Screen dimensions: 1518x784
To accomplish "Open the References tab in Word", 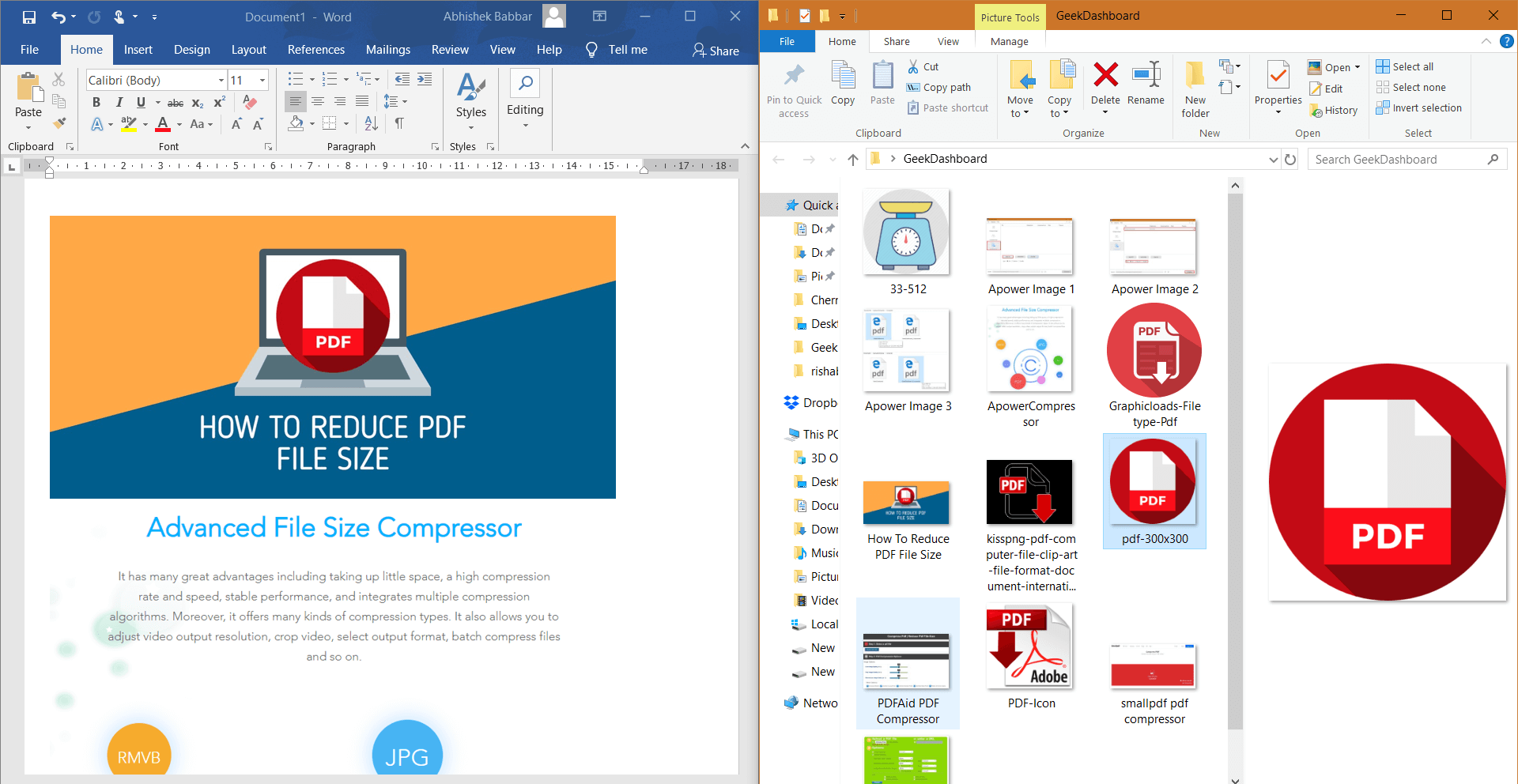I will [x=316, y=50].
